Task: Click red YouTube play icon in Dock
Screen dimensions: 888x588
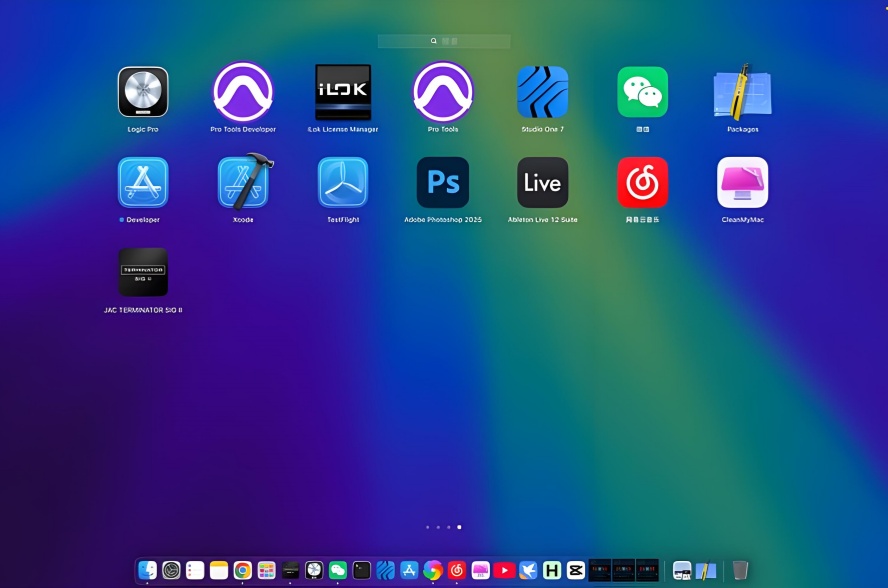Action: (x=504, y=570)
